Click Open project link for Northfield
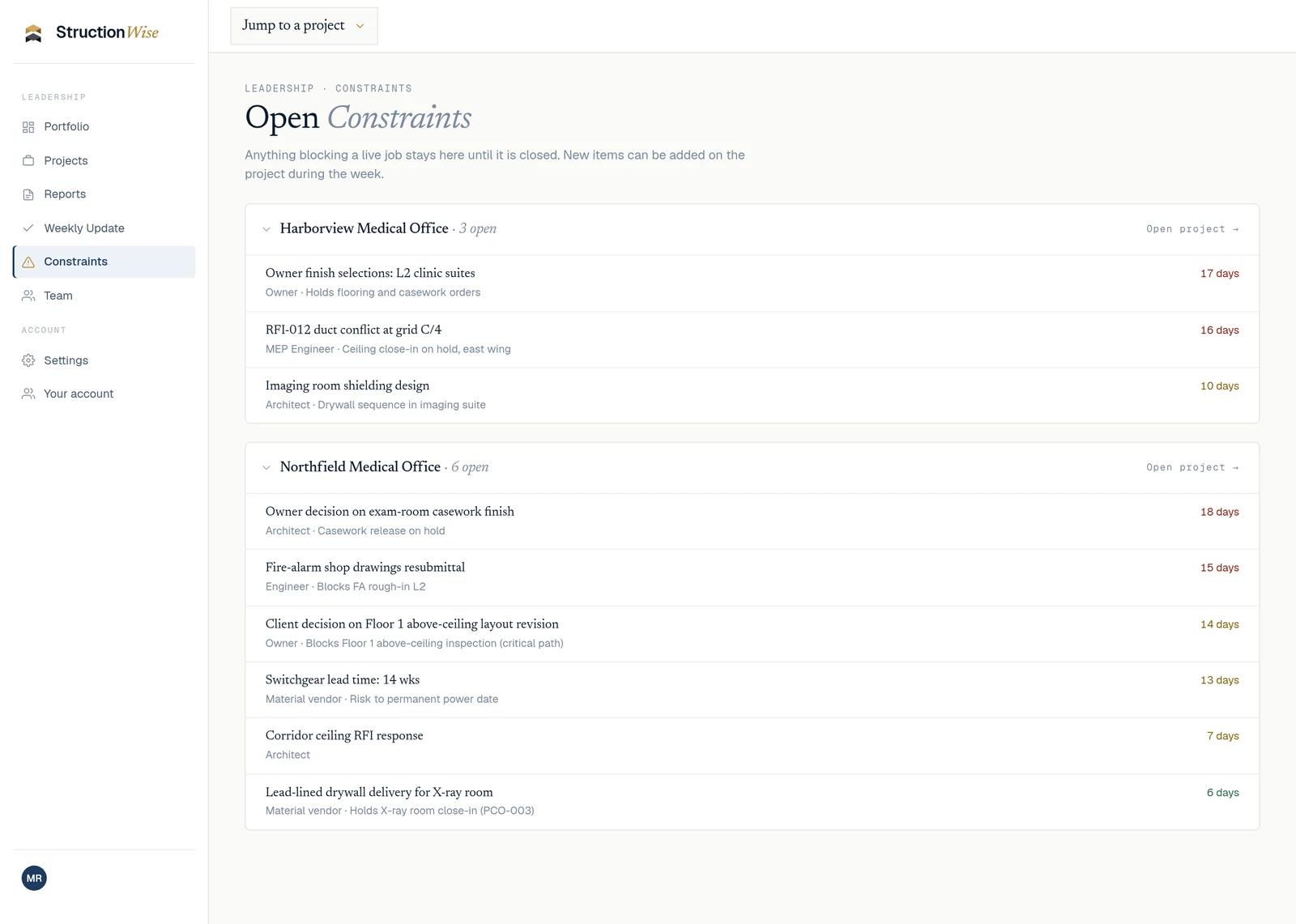This screenshot has height=924, width=1296. pyautogui.click(x=1192, y=467)
